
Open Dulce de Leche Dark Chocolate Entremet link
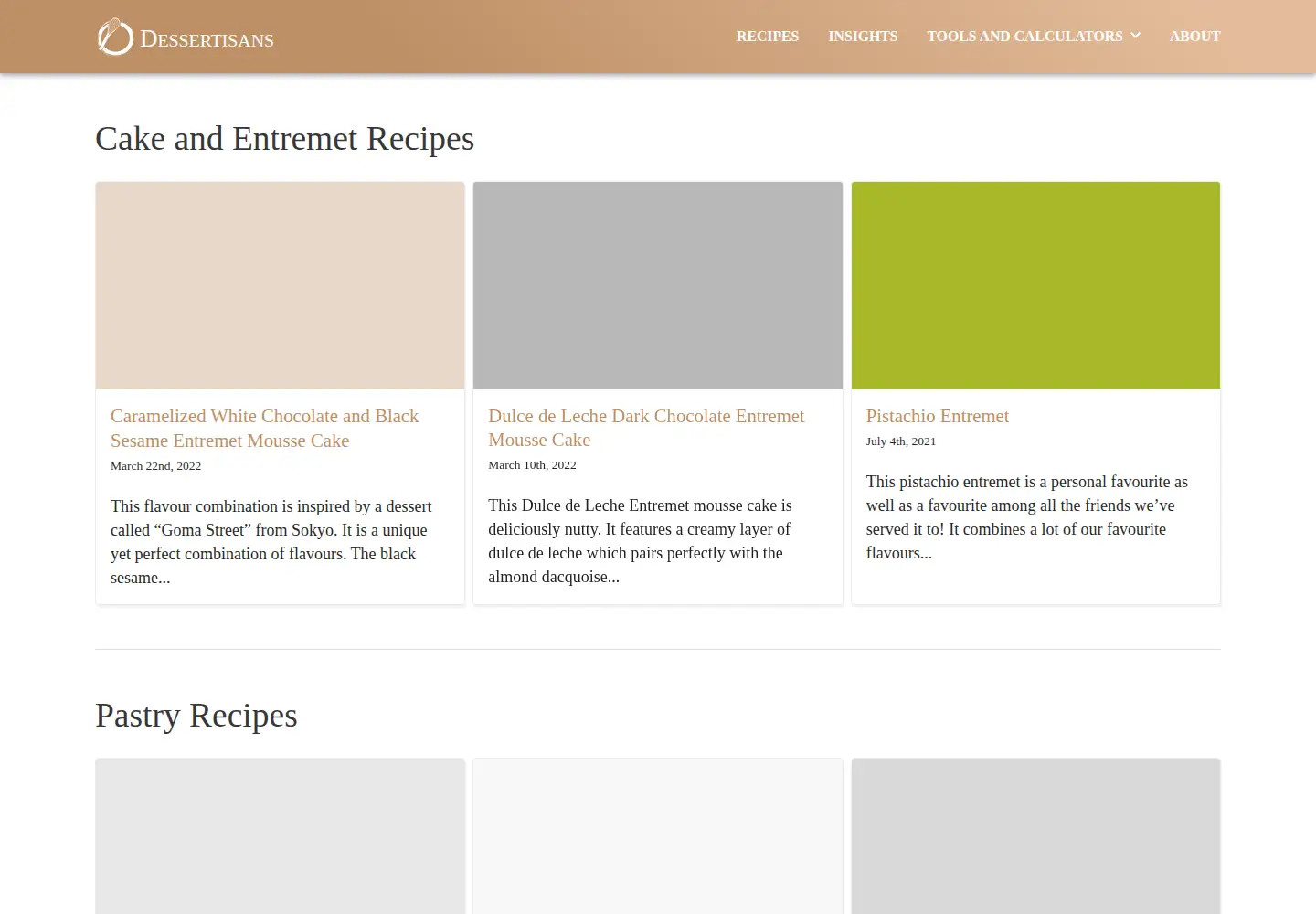646,428
